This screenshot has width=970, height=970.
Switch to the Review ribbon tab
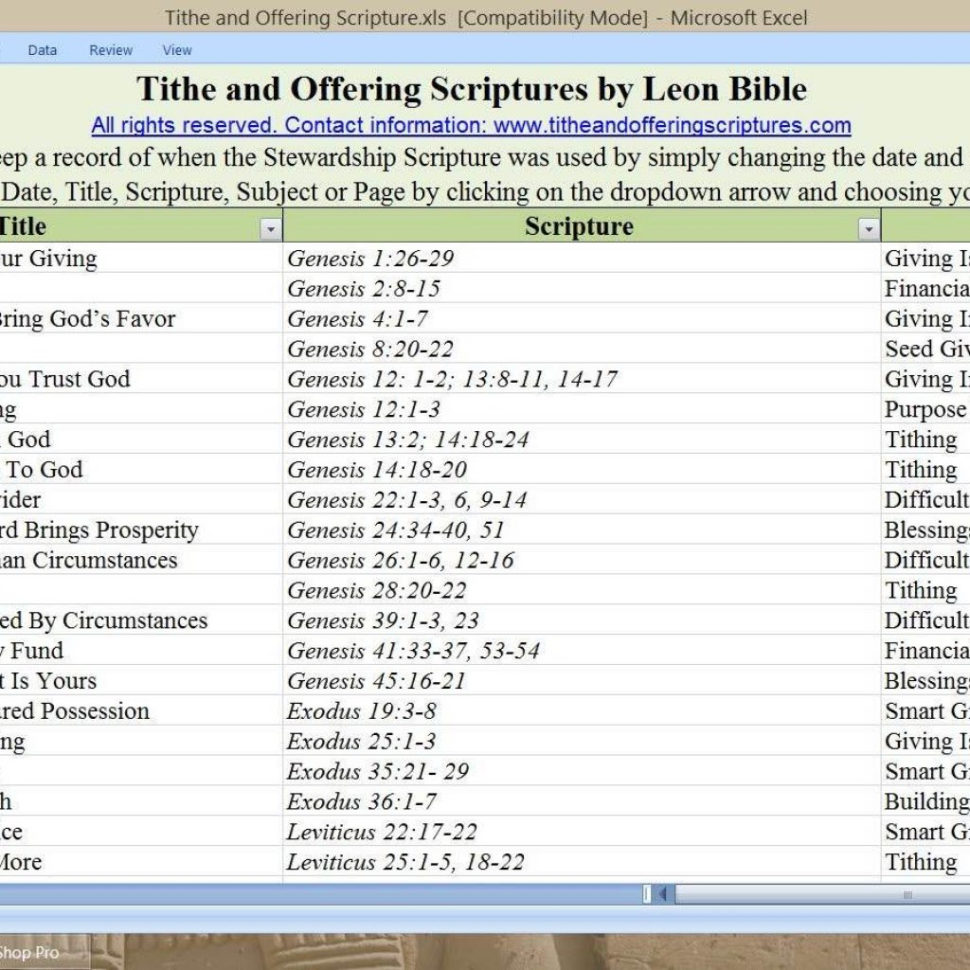point(111,49)
